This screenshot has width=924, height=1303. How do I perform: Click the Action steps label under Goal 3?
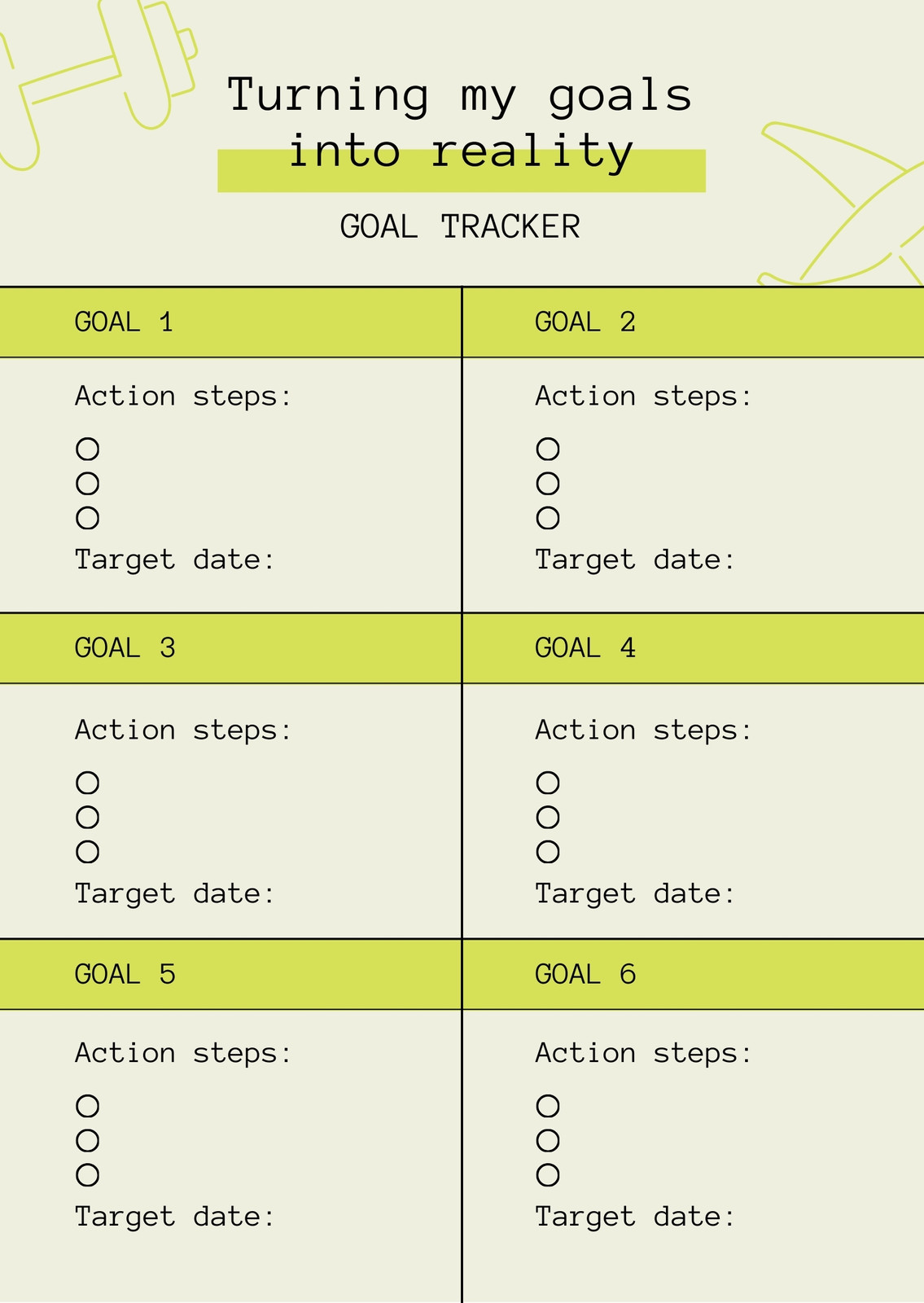click(x=184, y=730)
